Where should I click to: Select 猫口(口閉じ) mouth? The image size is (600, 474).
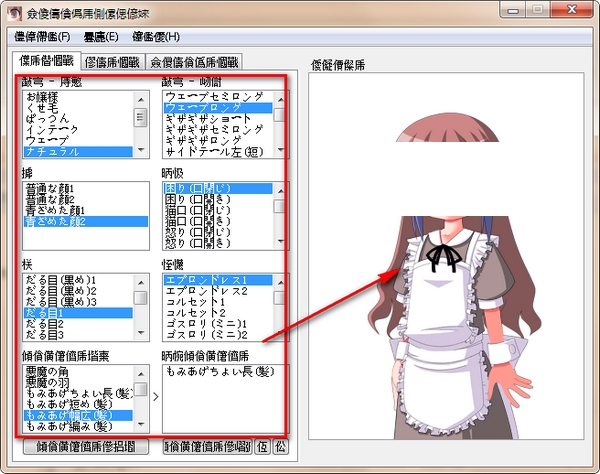click(218, 210)
